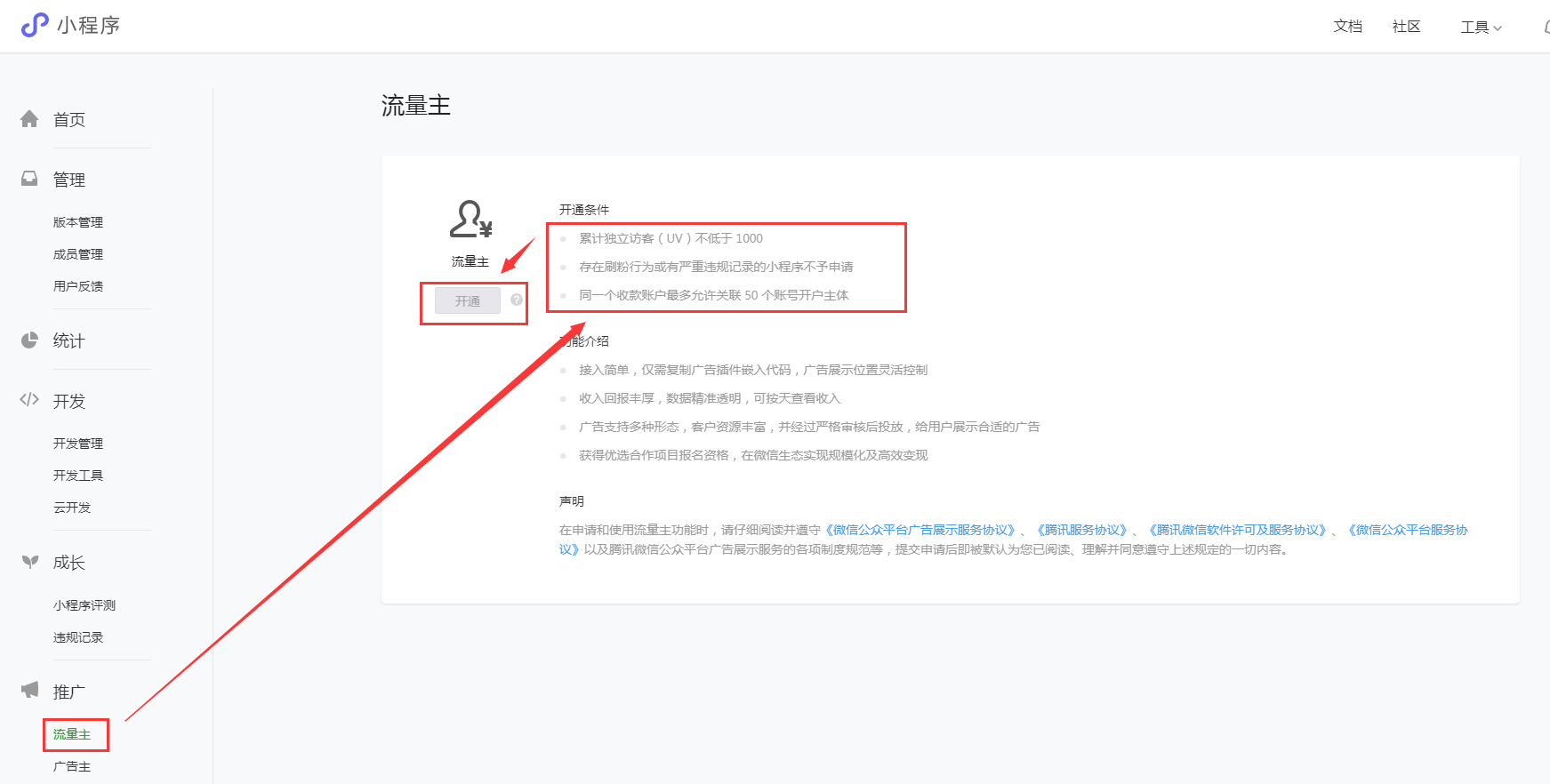Click the 成长 sprout icon
The height and width of the screenshot is (784, 1550).
coord(30,562)
